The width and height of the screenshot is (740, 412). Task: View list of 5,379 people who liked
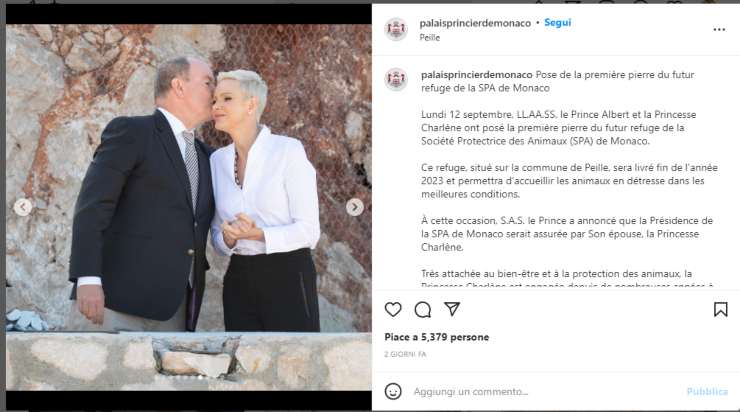tap(437, 337)
